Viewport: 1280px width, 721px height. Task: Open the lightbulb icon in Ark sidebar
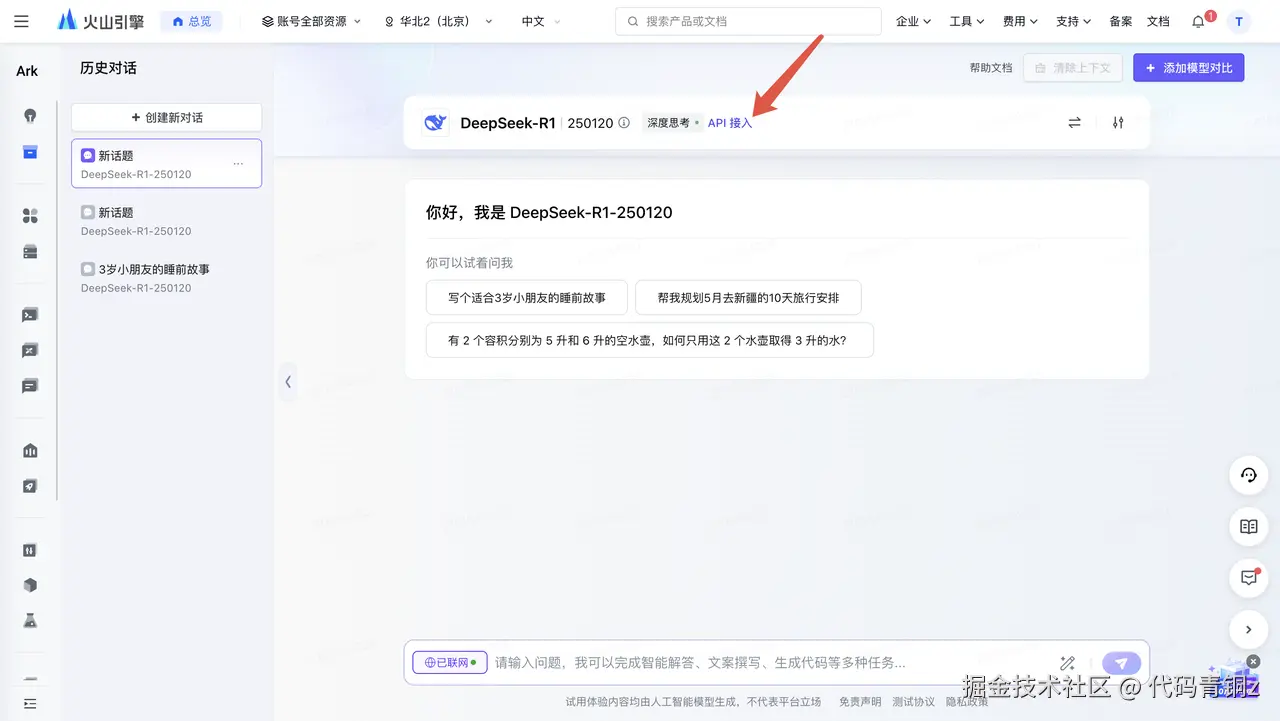pos(30,115)
